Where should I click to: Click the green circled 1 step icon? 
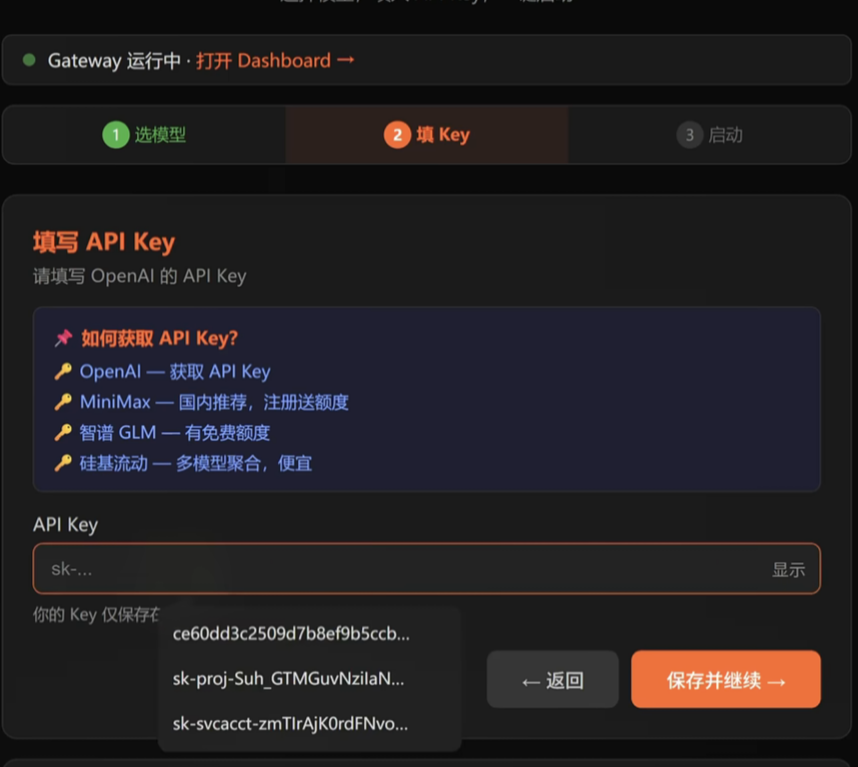(x=118, y=134)
